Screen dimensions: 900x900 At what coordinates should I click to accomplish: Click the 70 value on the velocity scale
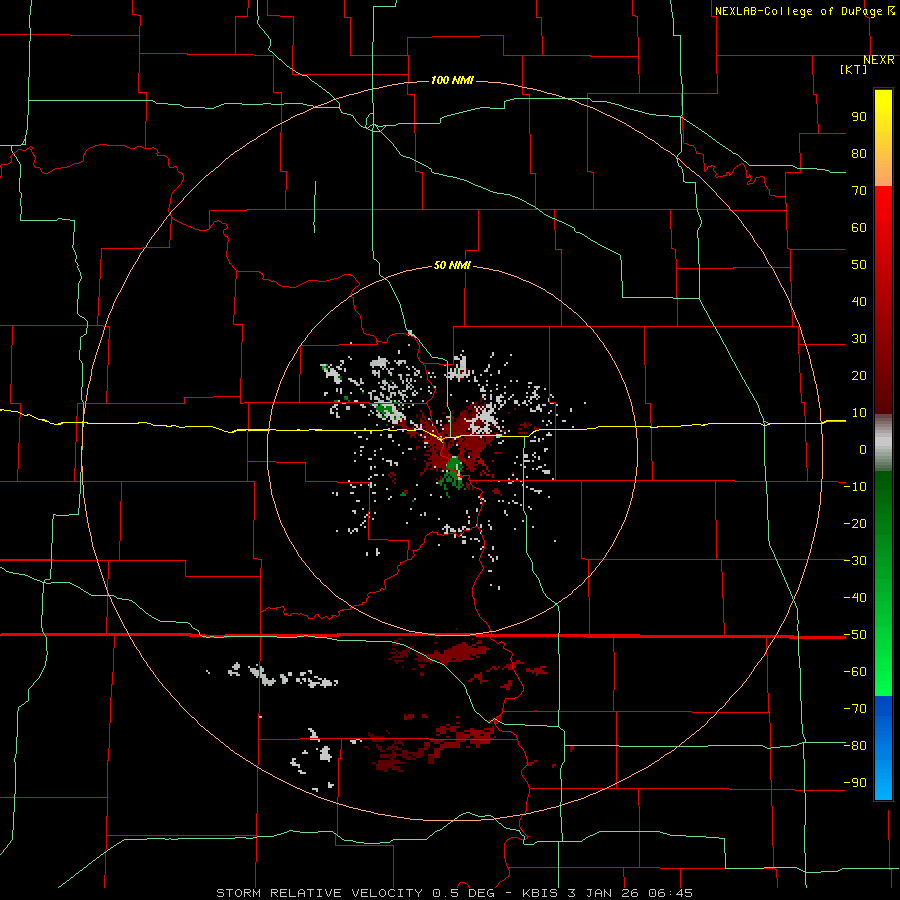859,191
